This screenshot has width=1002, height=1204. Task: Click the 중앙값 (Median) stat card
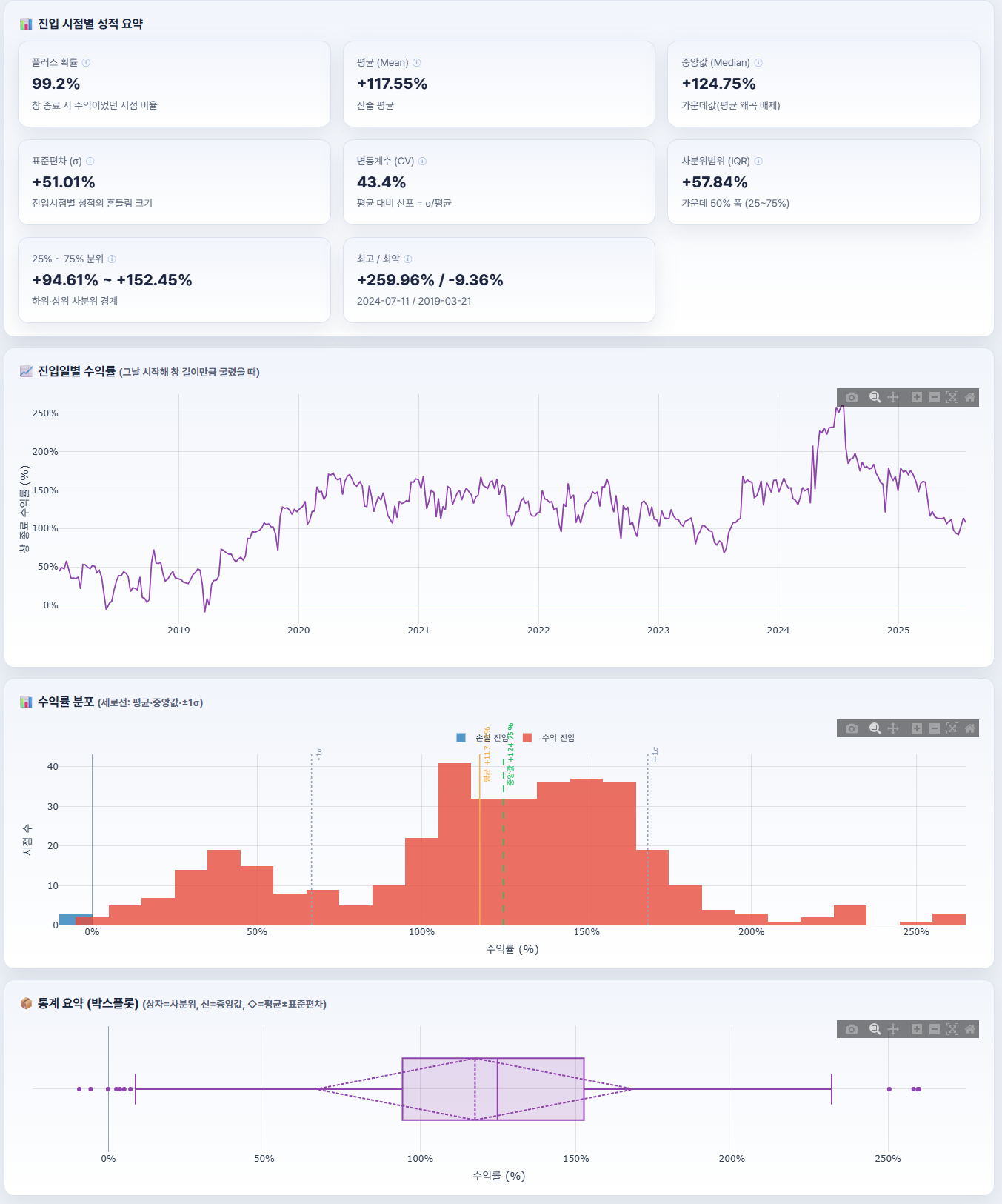824,84
